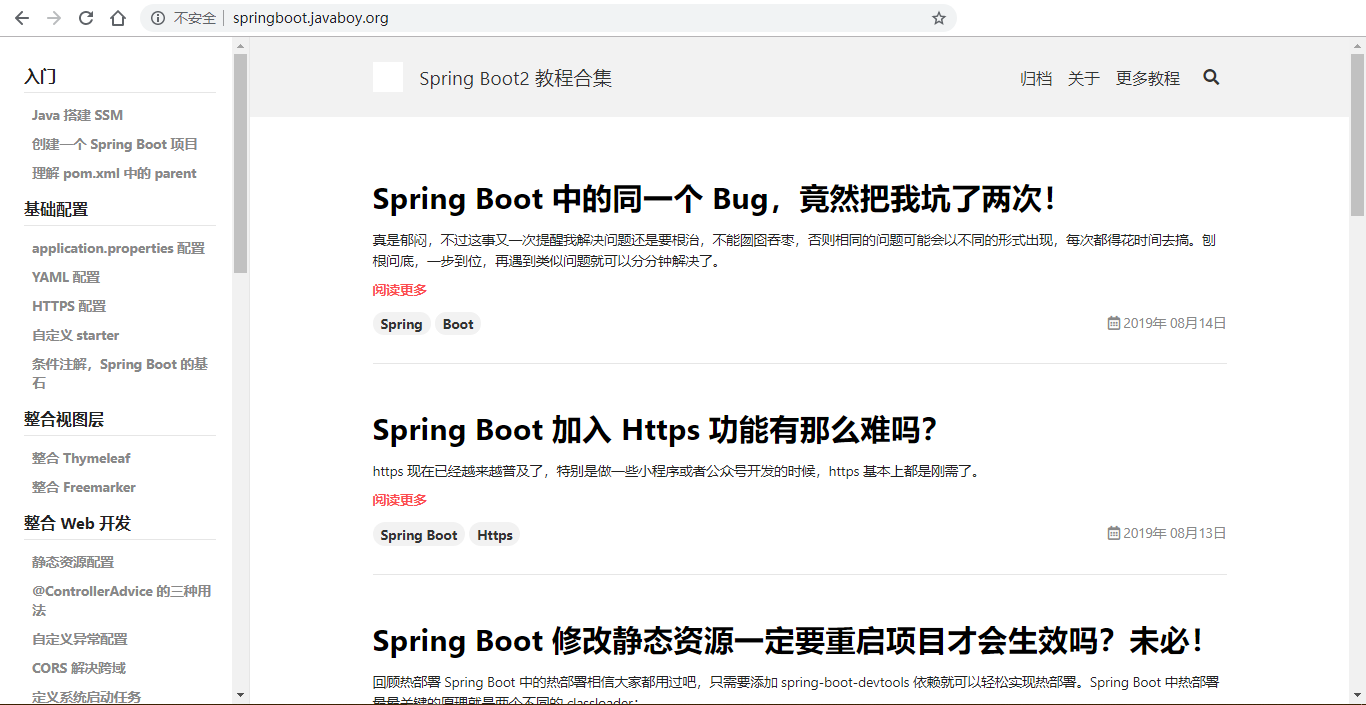Select the Spring Boot tag
This screenshot has height=705, width=1366.
pyautogui.click(x=419, y=535)
